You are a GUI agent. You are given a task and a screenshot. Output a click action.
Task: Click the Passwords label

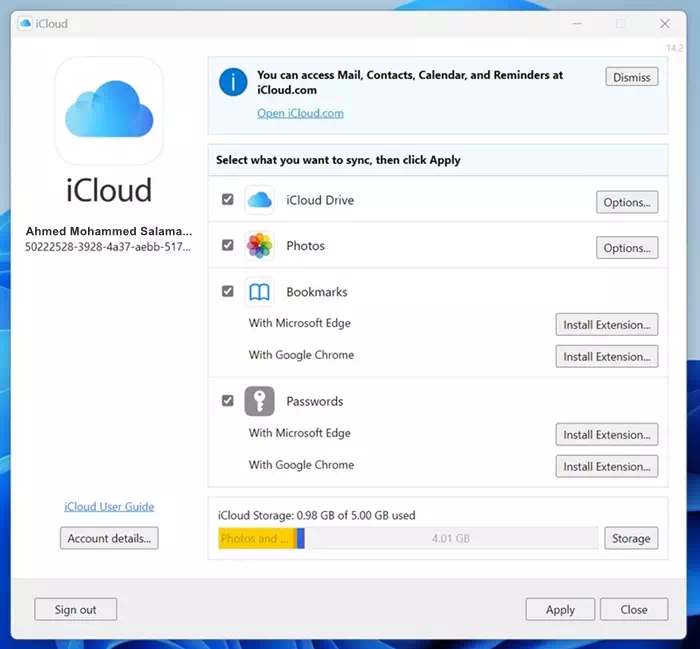tap(315, 401)
